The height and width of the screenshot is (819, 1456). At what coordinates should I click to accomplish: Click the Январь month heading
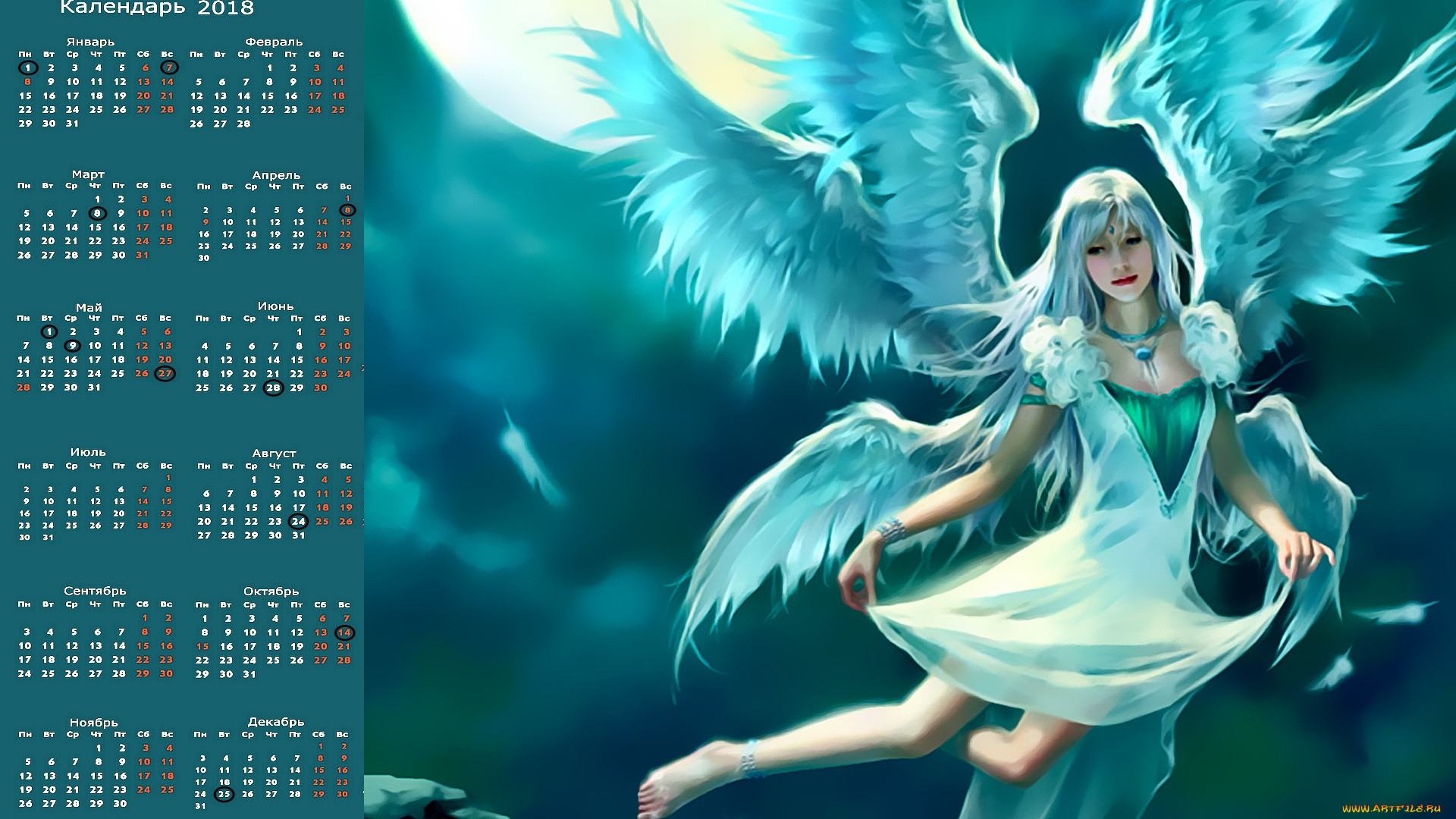pyautogui.click(x=90, y=42)
